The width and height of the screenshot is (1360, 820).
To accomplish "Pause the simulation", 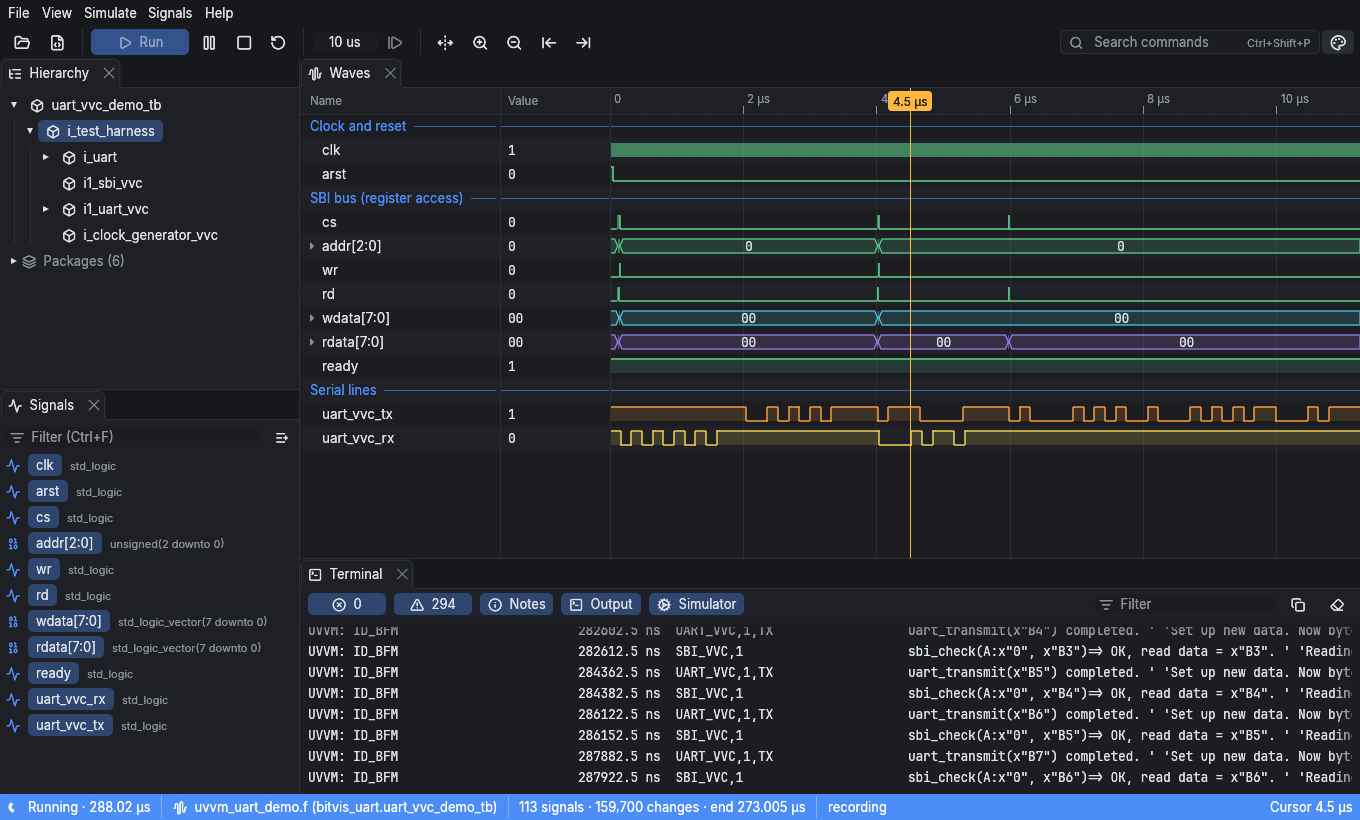I will click(209, 42).
